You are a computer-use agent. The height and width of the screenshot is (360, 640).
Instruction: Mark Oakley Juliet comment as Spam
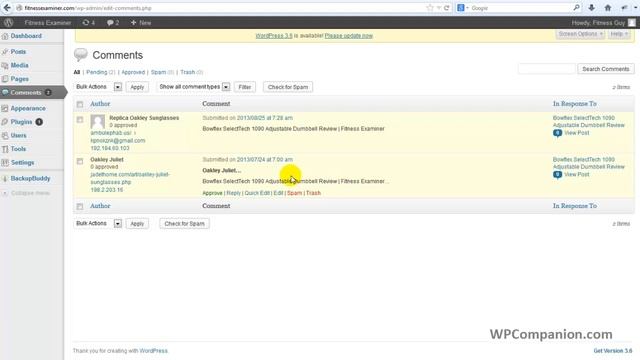click(x=294, y=193)
